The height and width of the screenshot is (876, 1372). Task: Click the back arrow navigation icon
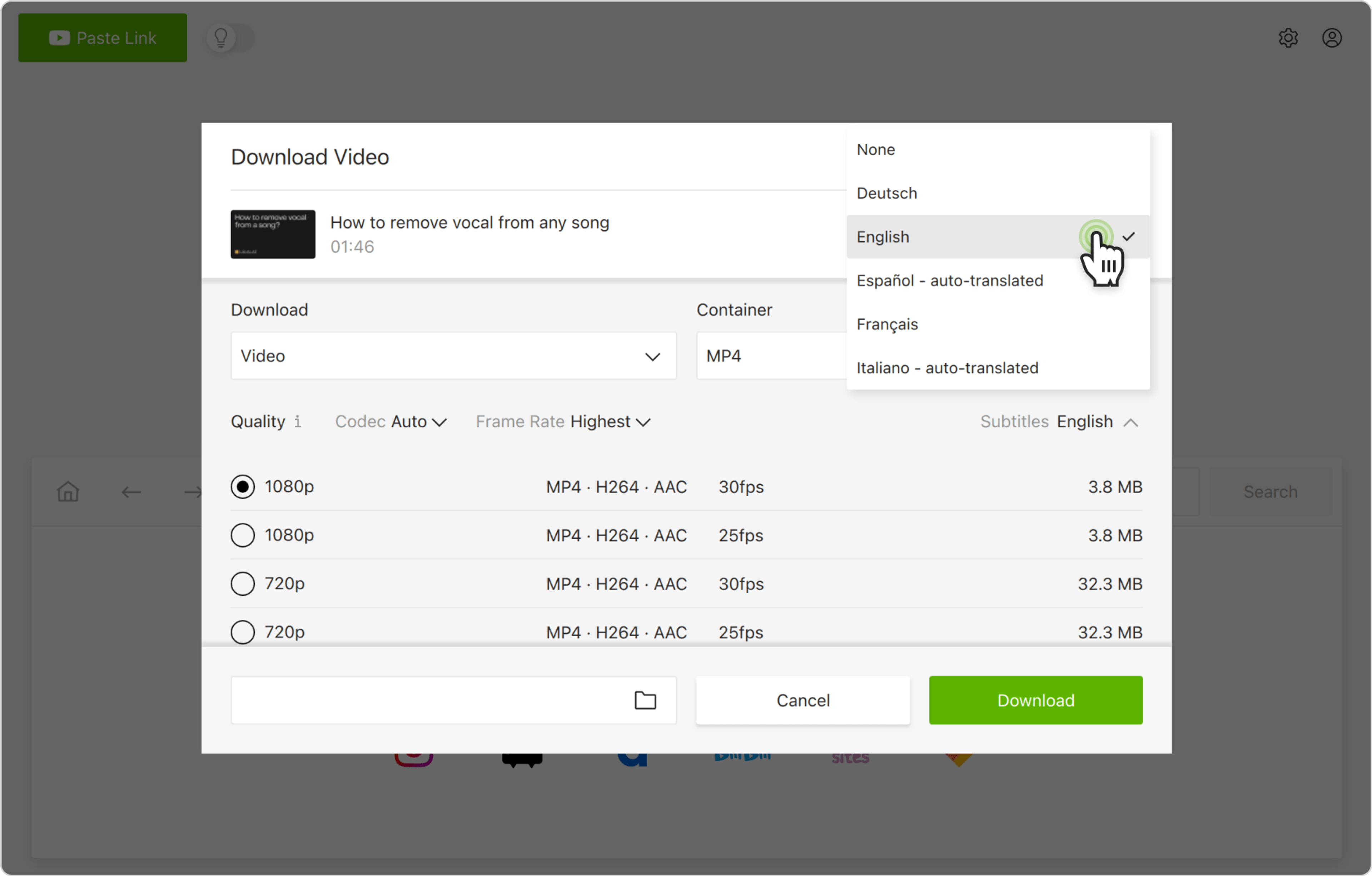pos(131,492)
